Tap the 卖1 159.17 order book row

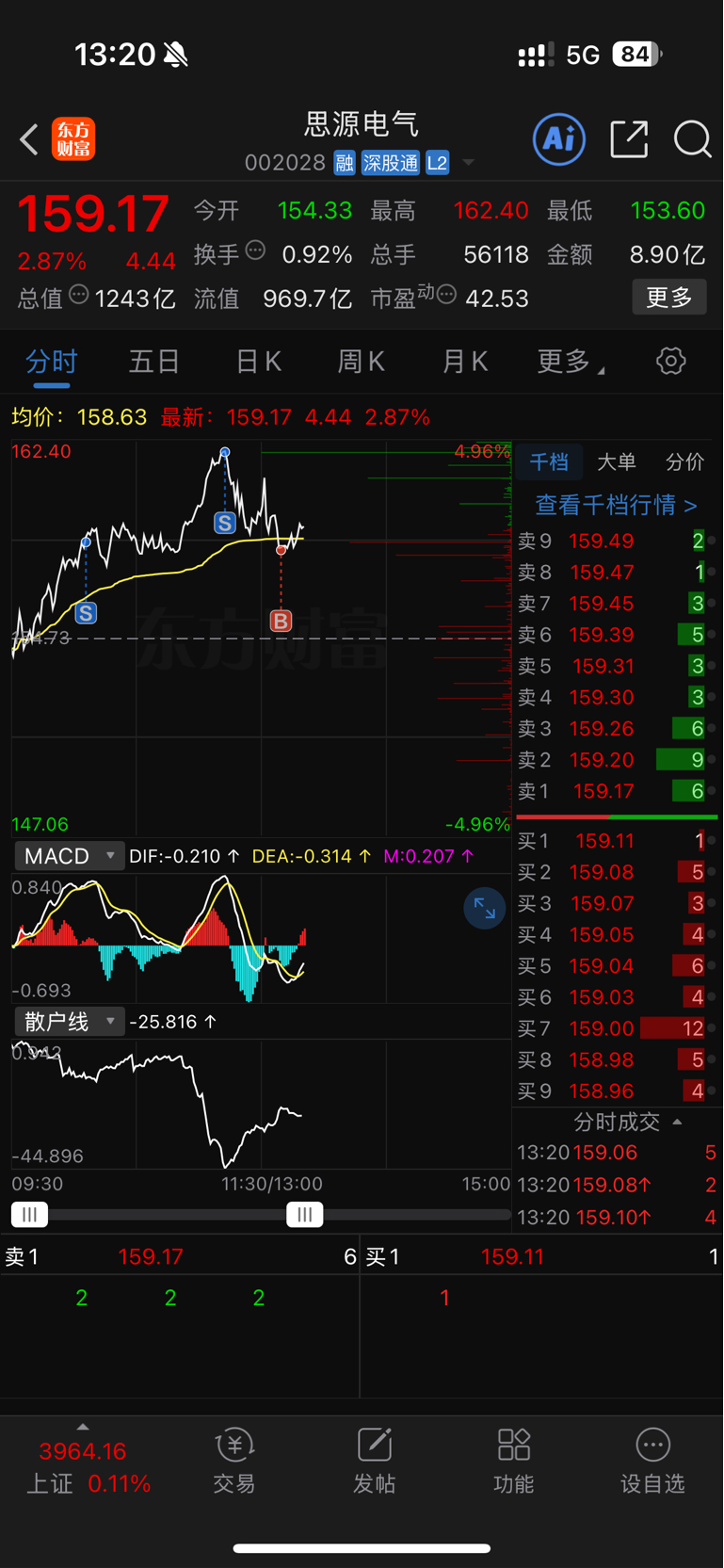click(x=617, y=792)
